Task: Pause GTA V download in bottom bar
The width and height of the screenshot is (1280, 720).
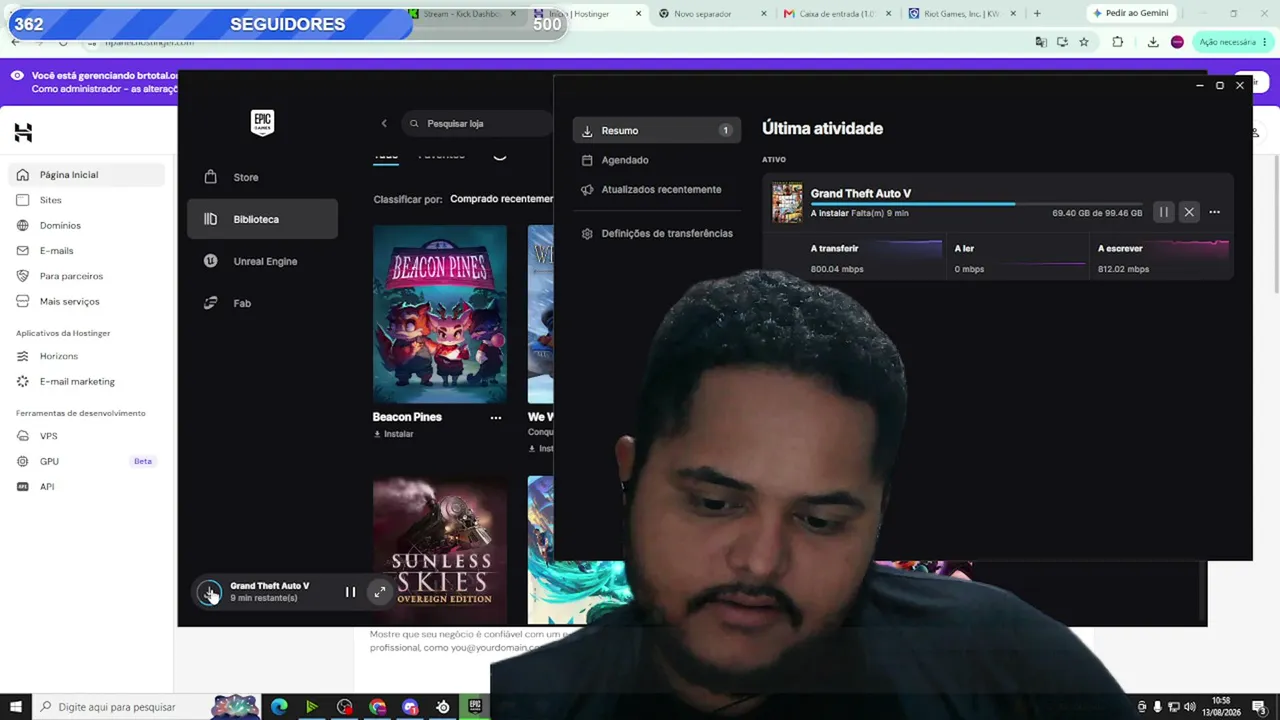Action: pos(350,592)
